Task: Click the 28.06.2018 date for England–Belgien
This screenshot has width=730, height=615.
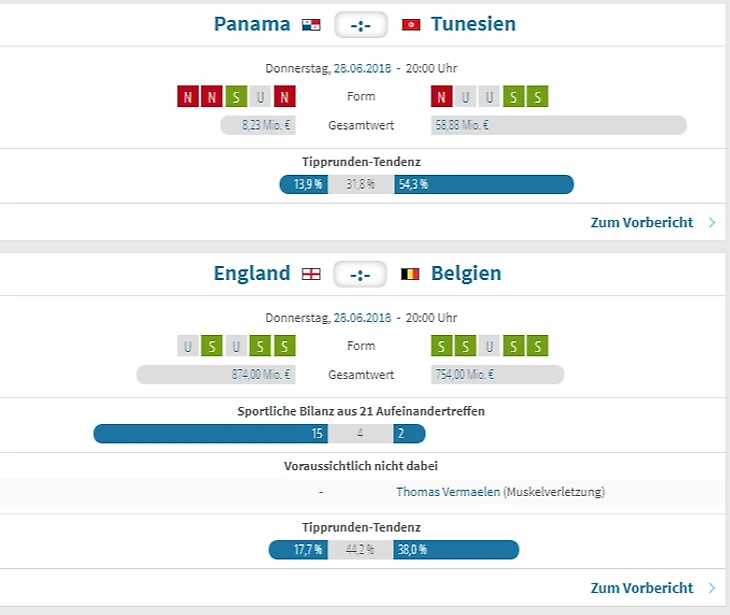Action: pyautogui.click(x=363, y=318)
